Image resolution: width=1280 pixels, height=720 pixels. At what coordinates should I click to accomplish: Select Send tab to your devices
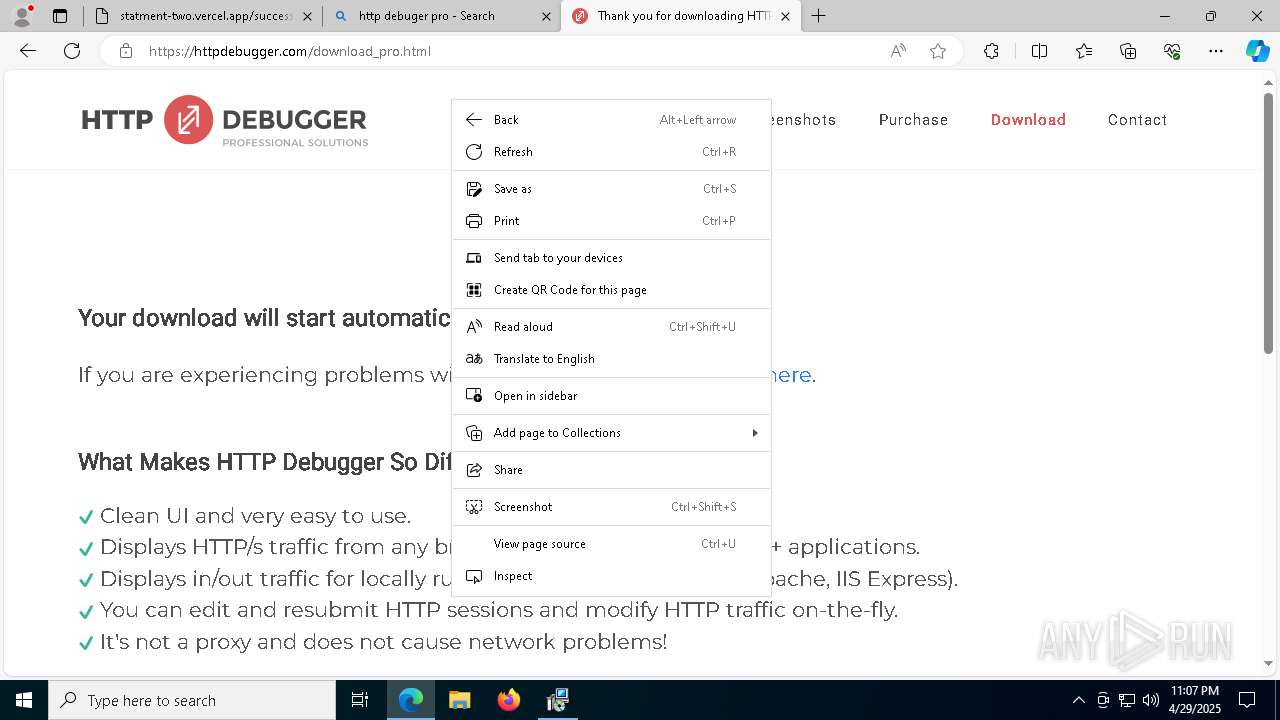pyautogui.click(x=611, y=258)
